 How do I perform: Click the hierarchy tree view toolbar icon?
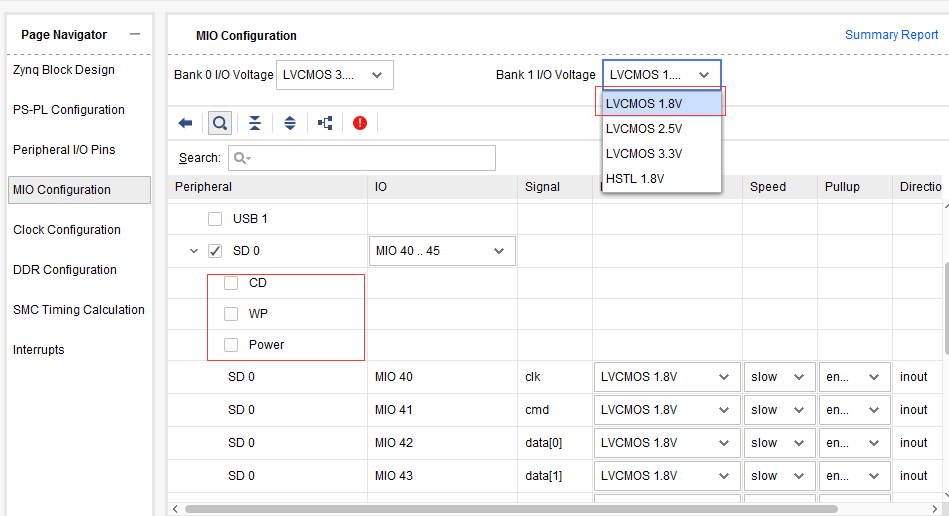point(325,123)
